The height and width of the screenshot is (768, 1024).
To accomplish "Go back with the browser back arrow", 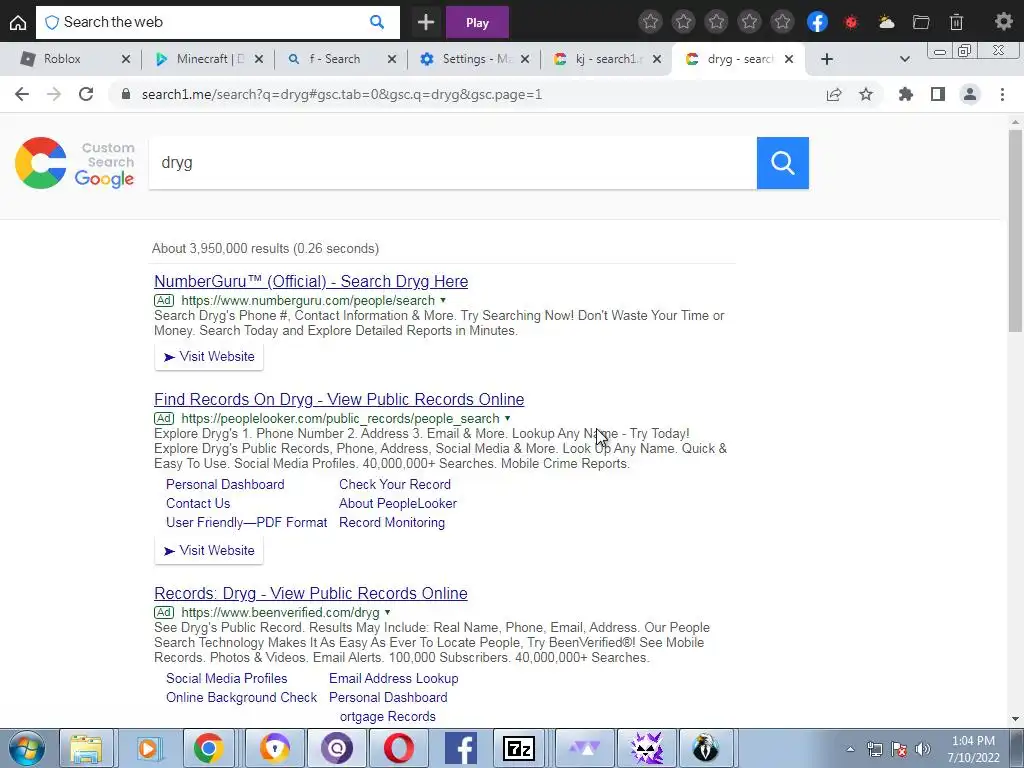I will click(22, 94).
